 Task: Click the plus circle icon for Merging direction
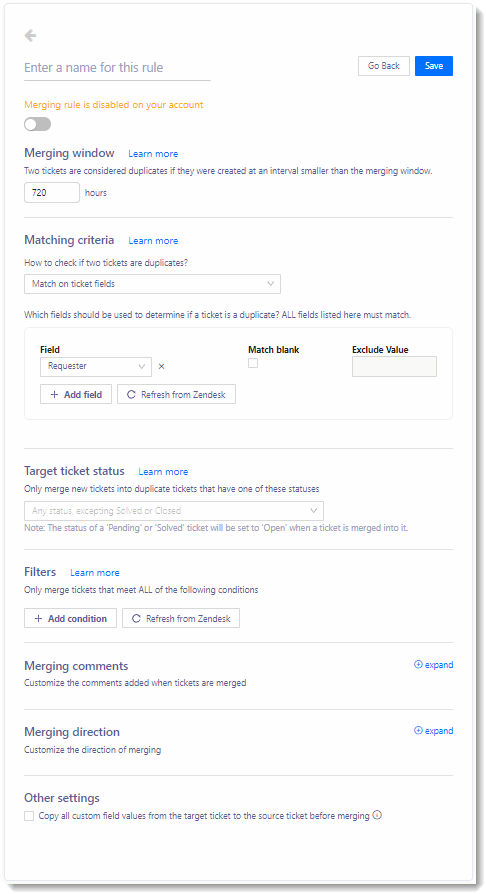pos(418,731)
